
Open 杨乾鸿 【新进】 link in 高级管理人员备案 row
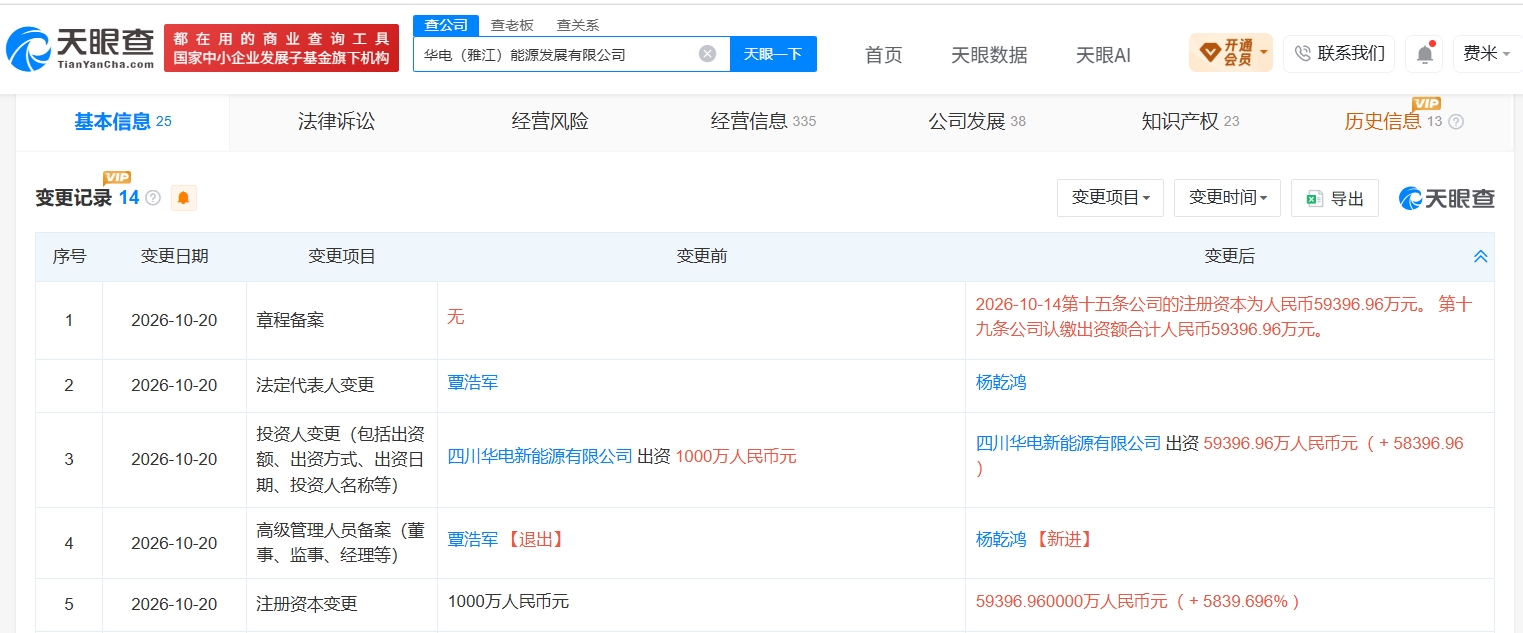pyautogui.click(x=1001, y=539)
